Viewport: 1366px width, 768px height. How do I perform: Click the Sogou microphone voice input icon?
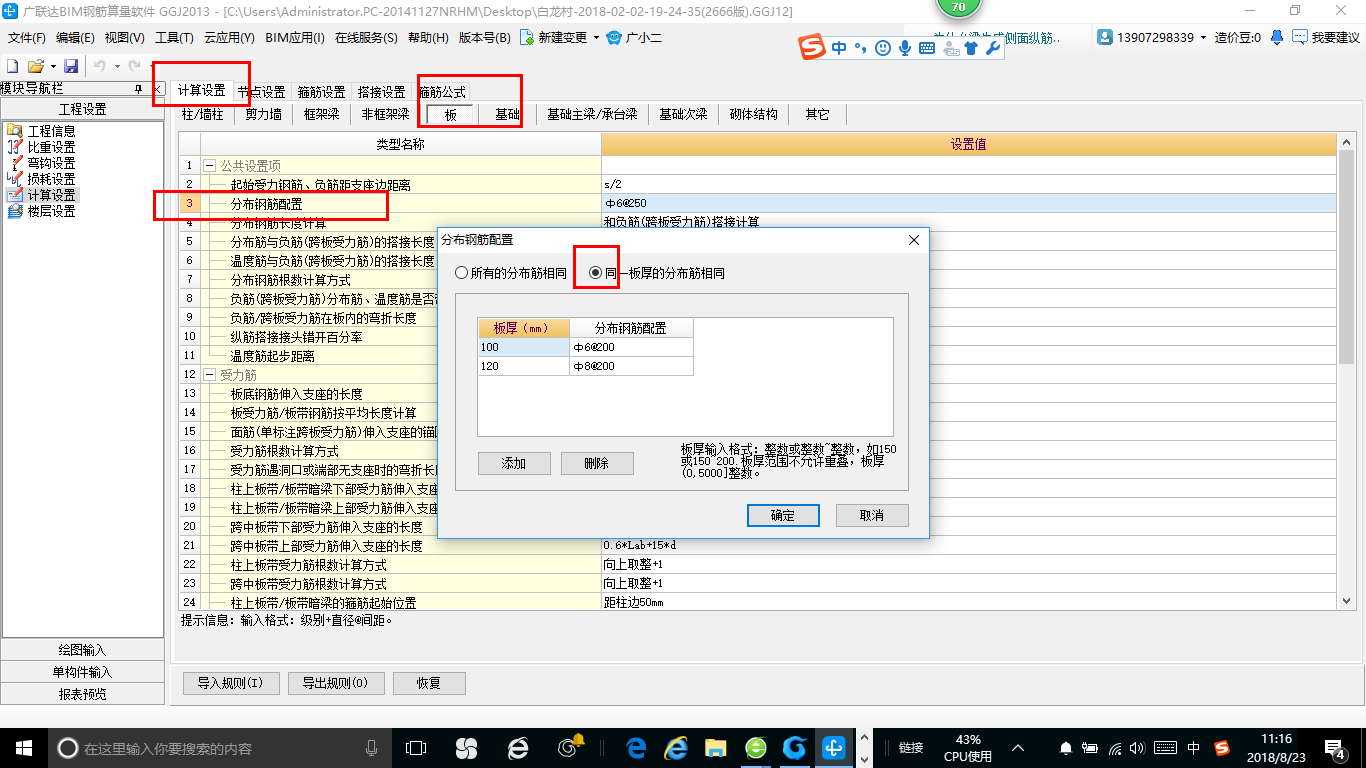pyautogui.click(x=905, y=48)
